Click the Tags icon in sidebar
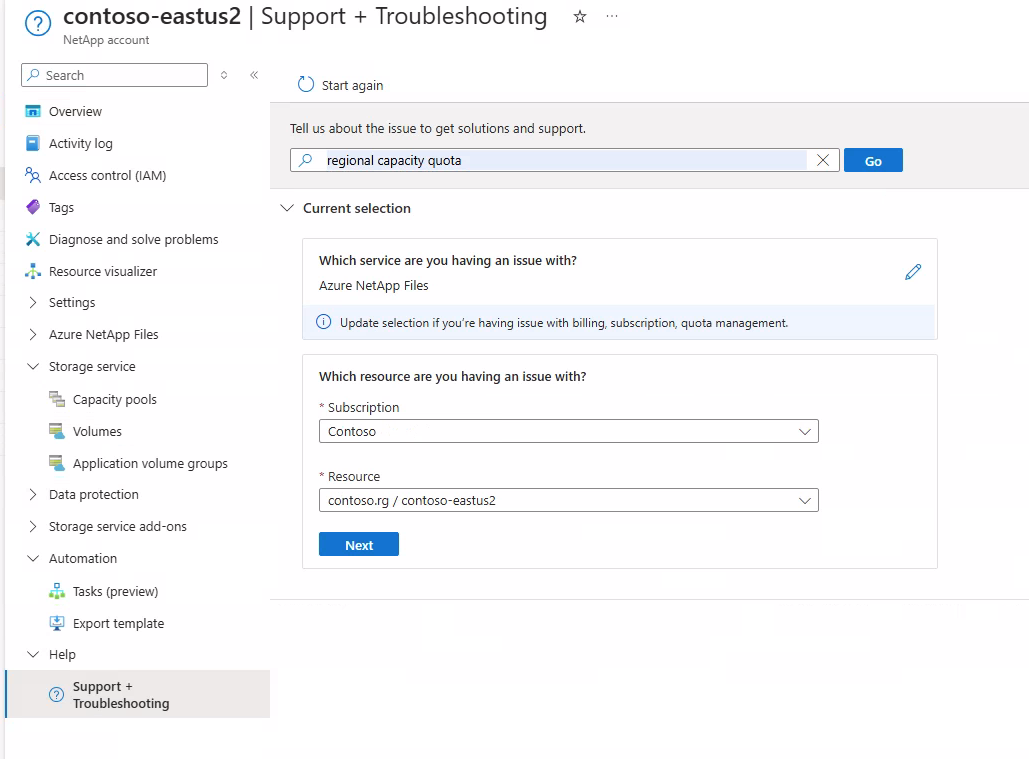Image resolution: width=1029 pixels, height=759 pixels. pyautogui.click(x=33, y=207)
